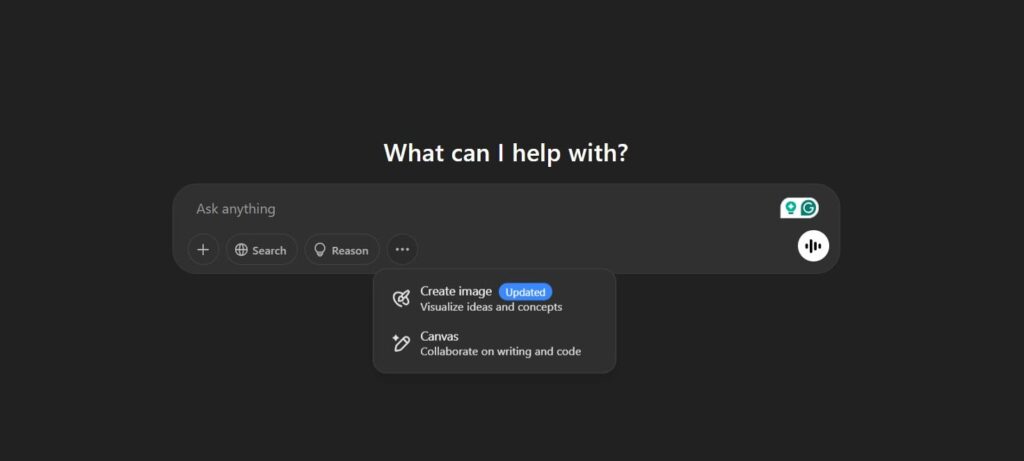
Task: Click "Collaborate on writing and code" description
Action: tap(500, 352)
